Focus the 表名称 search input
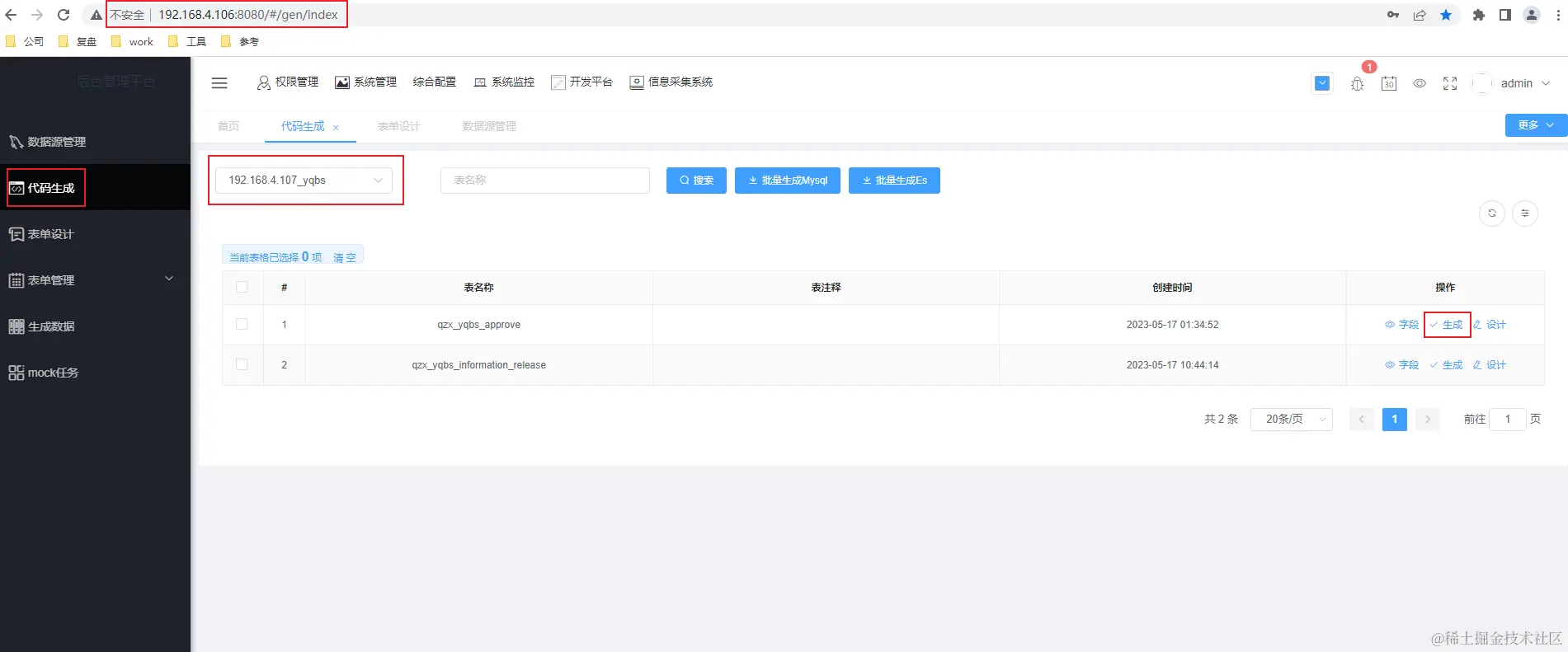The image size is (1568, 652). 545,181
